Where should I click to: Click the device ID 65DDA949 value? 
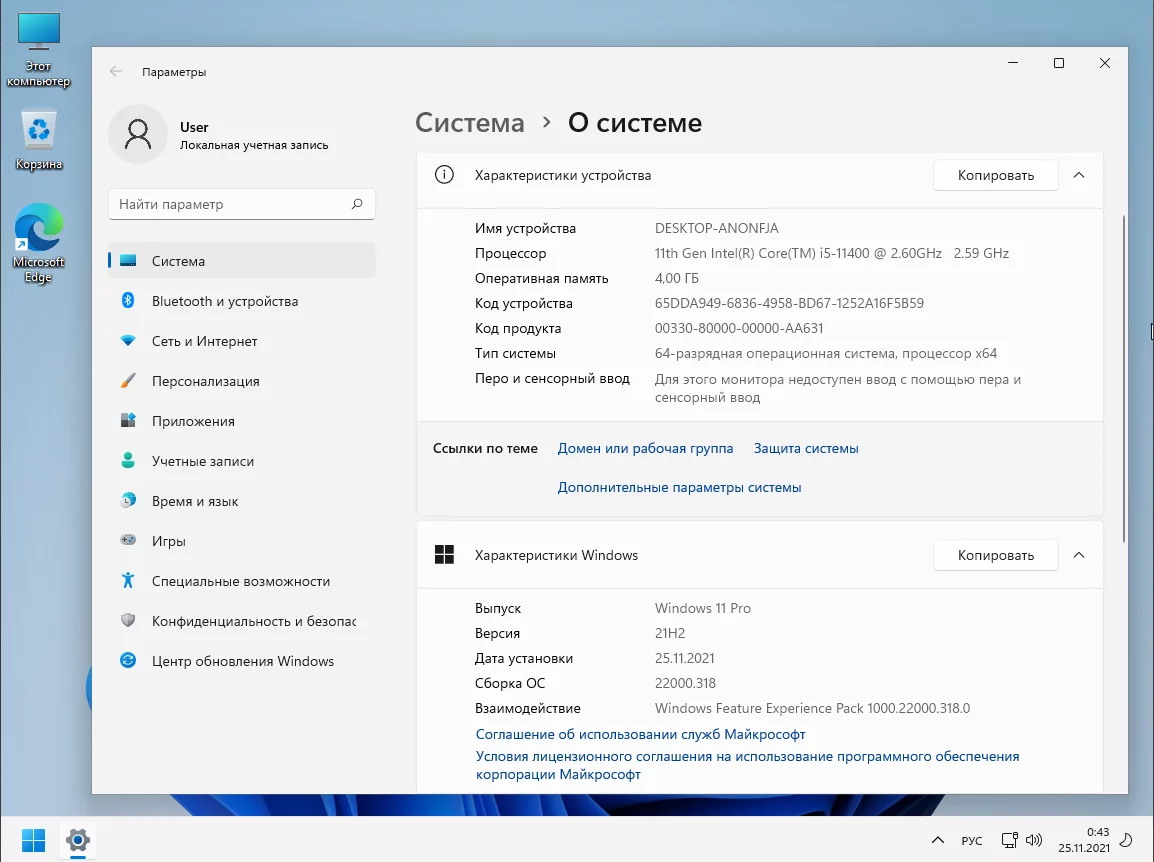pos(789,303)
